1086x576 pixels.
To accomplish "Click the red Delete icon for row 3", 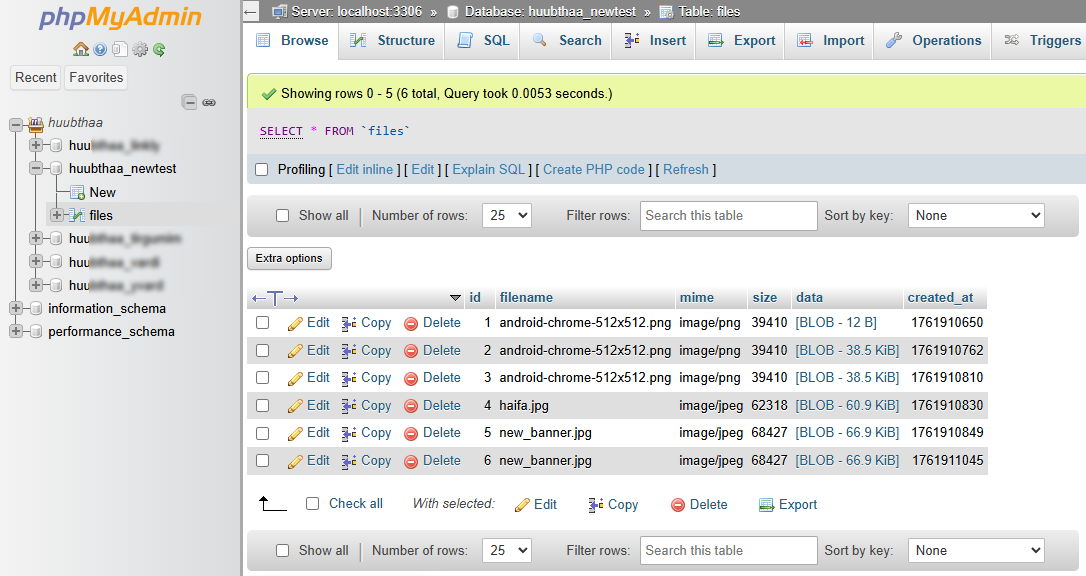I will click(411, 378).
